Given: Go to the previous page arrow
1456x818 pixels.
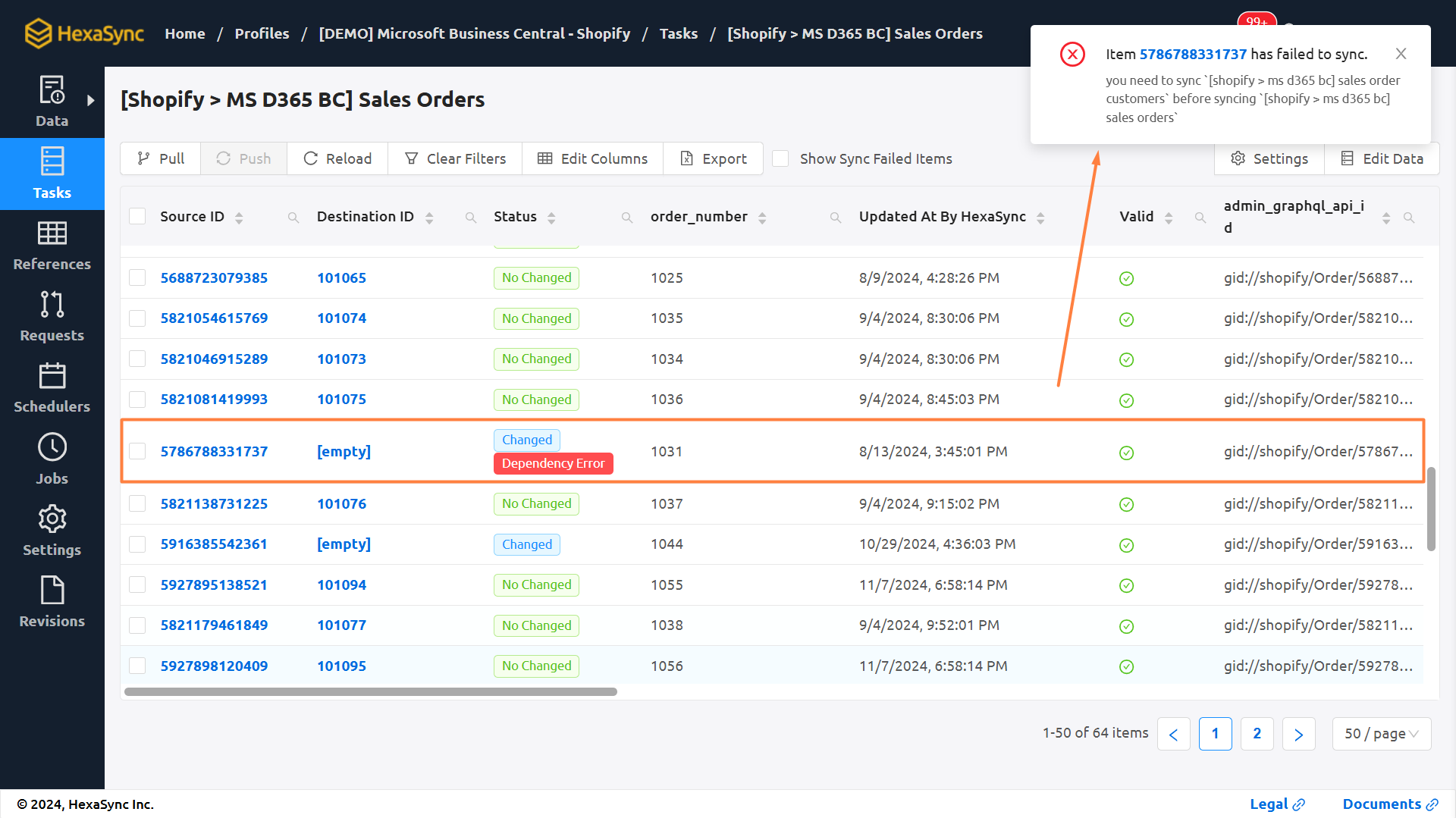Looking at the screenshot, I should point(1173,734).
